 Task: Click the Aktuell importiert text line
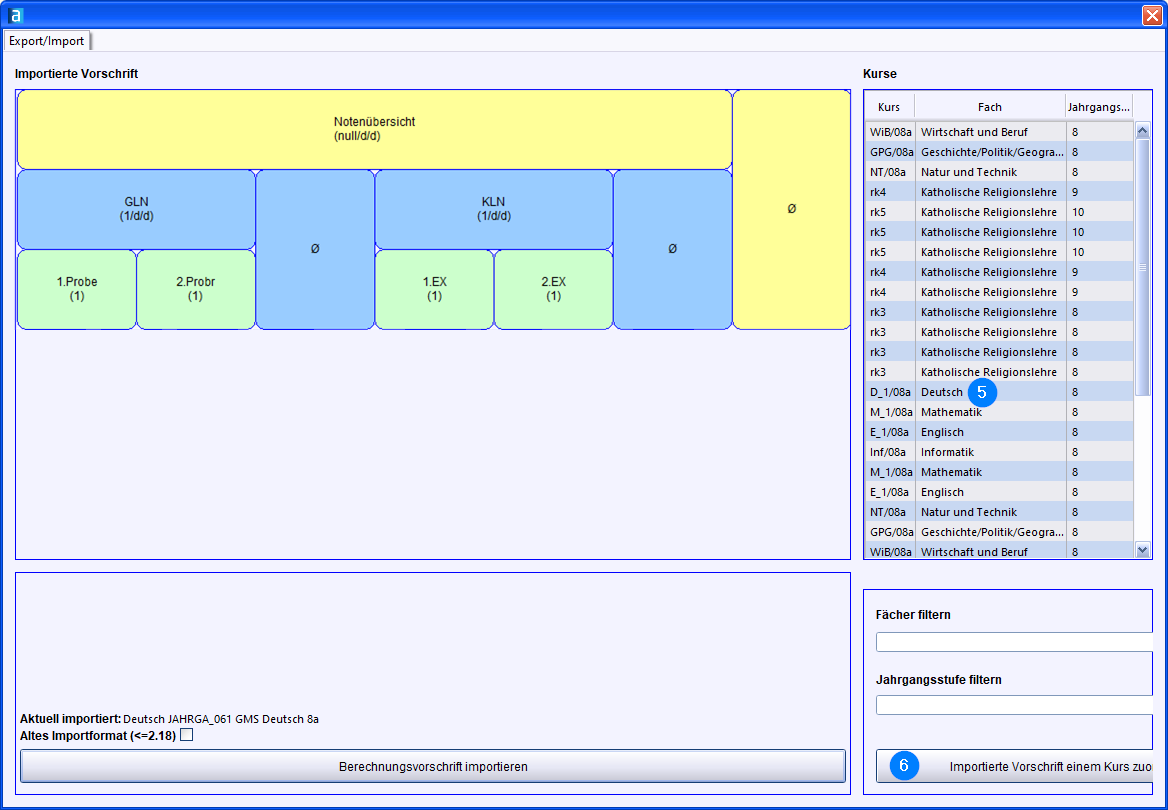[169, 719]
